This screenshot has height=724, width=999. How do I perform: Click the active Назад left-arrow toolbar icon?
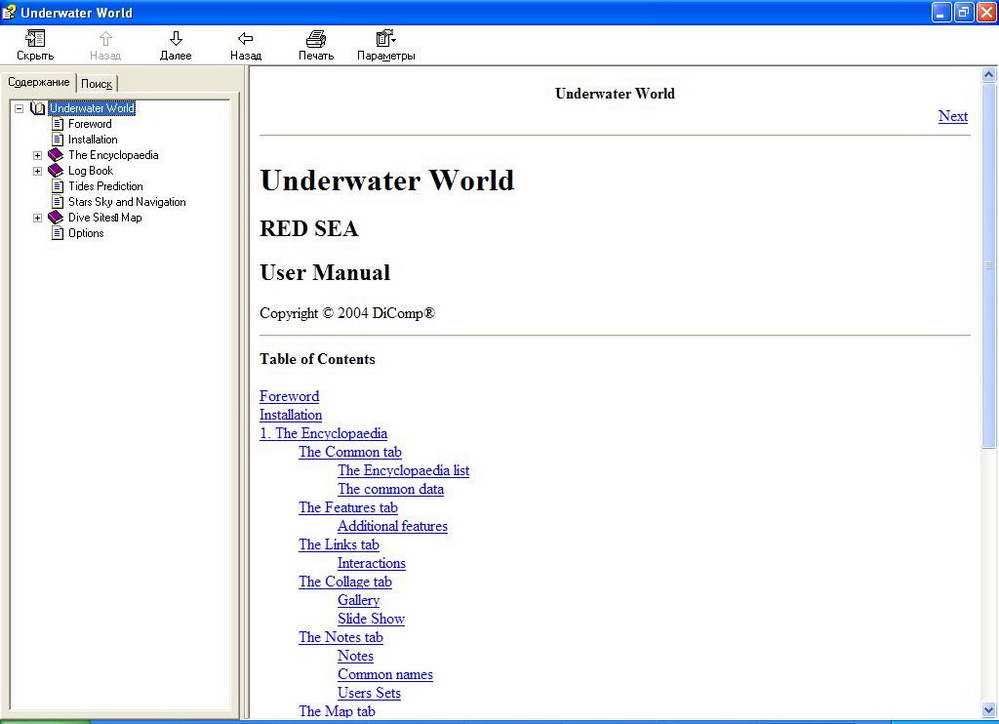(x=246, y=39)
